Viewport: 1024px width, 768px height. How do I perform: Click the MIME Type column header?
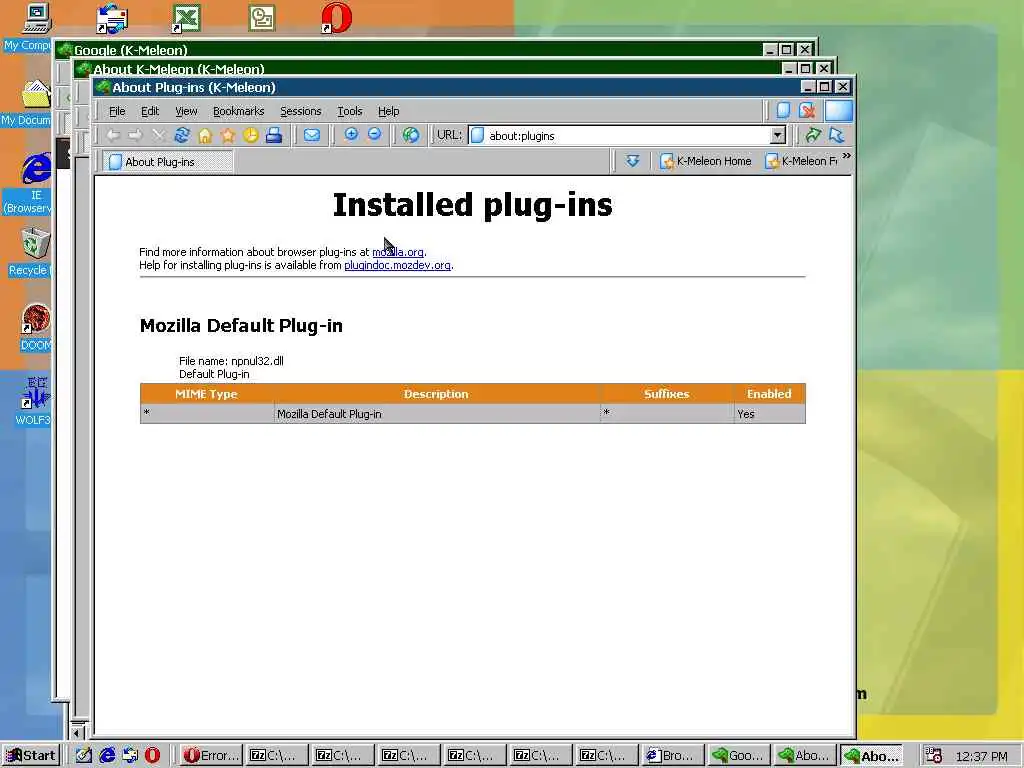click(206, 394)
